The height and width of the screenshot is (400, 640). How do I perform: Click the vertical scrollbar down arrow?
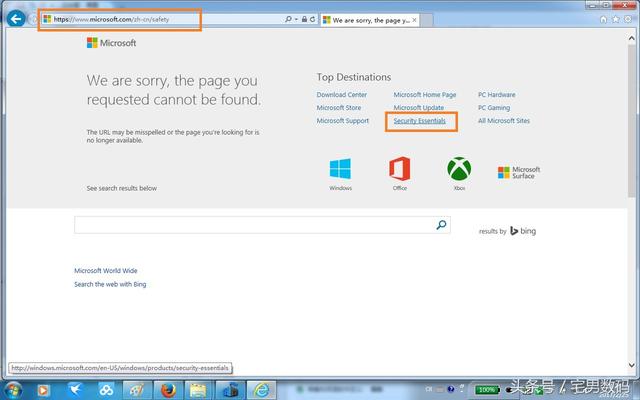click(x=631, y=365)
